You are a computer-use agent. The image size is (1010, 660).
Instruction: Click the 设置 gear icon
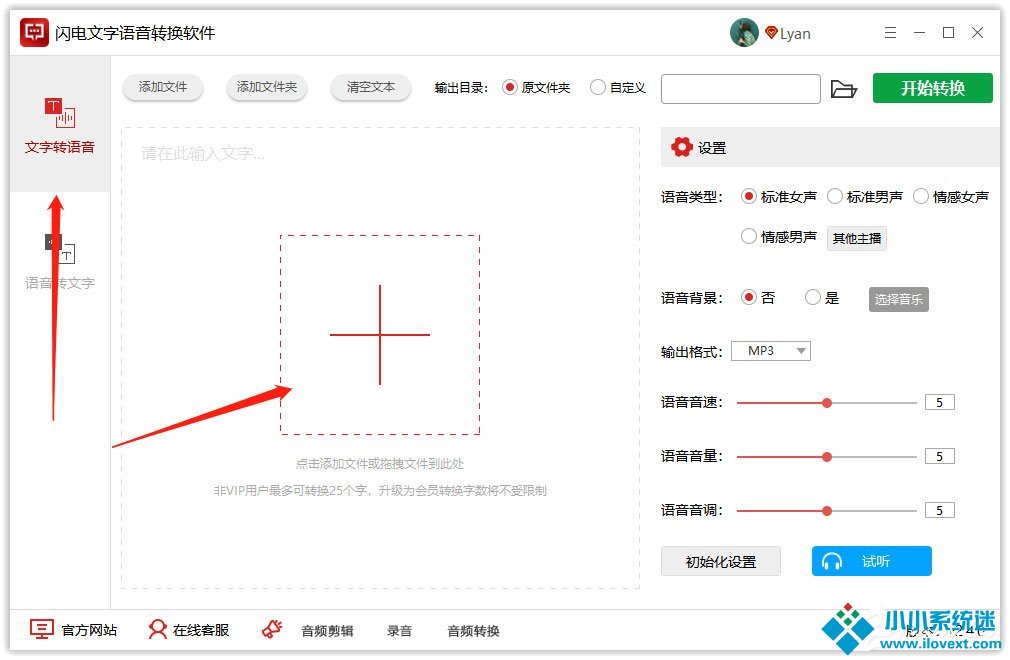coord(681,147)
